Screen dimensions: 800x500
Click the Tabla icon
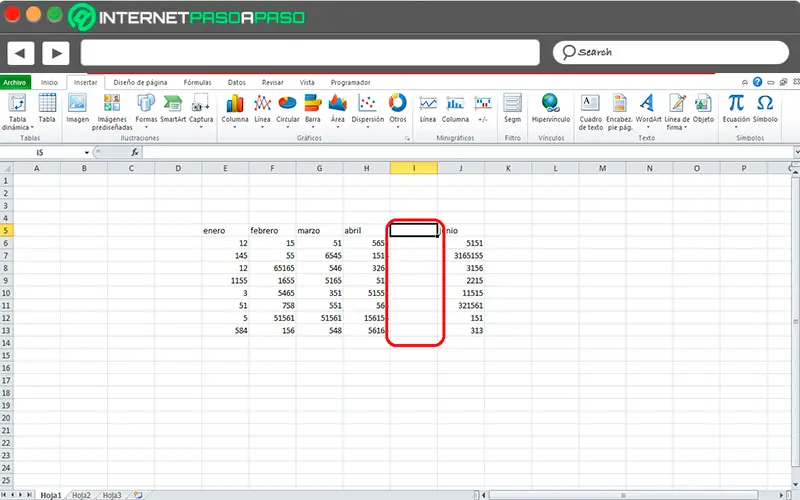click(47, 108)
